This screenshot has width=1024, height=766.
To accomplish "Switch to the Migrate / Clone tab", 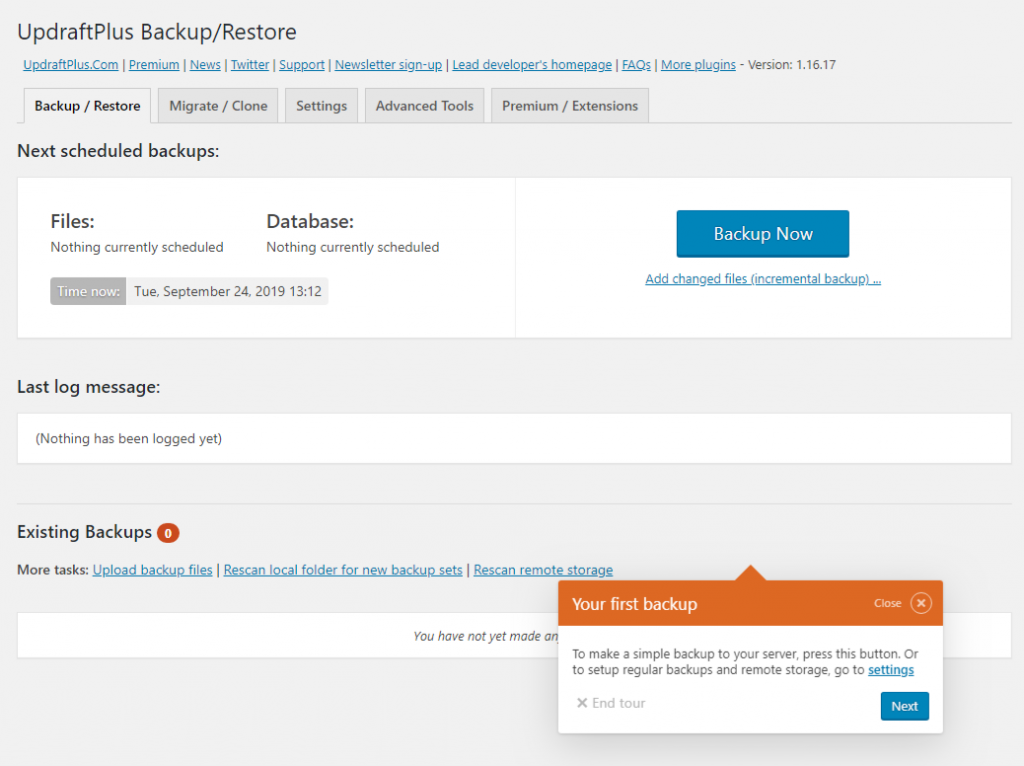I will [218, 106].
